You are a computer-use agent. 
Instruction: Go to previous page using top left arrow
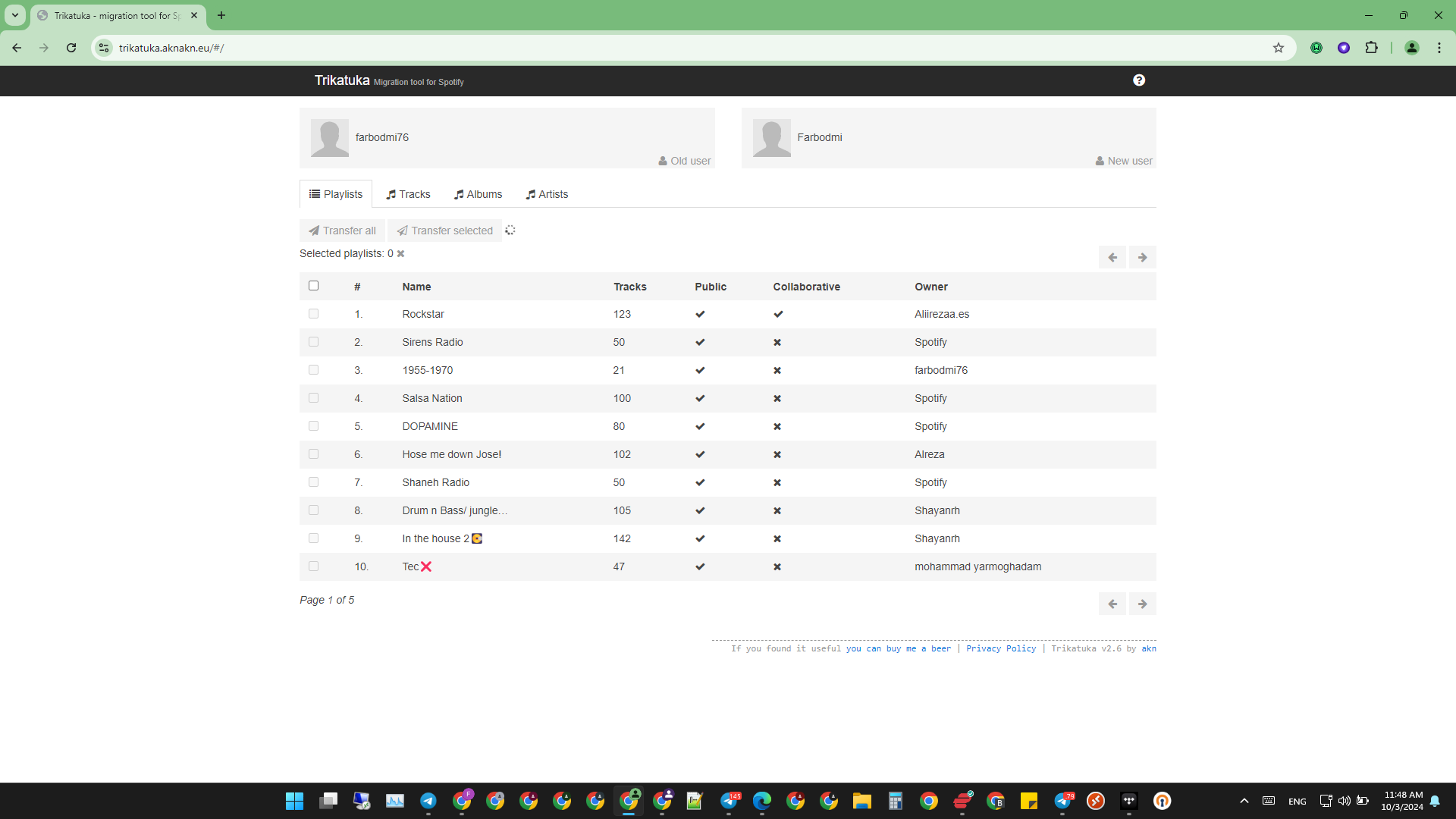pyautogui.click(x=1112, y=258)
